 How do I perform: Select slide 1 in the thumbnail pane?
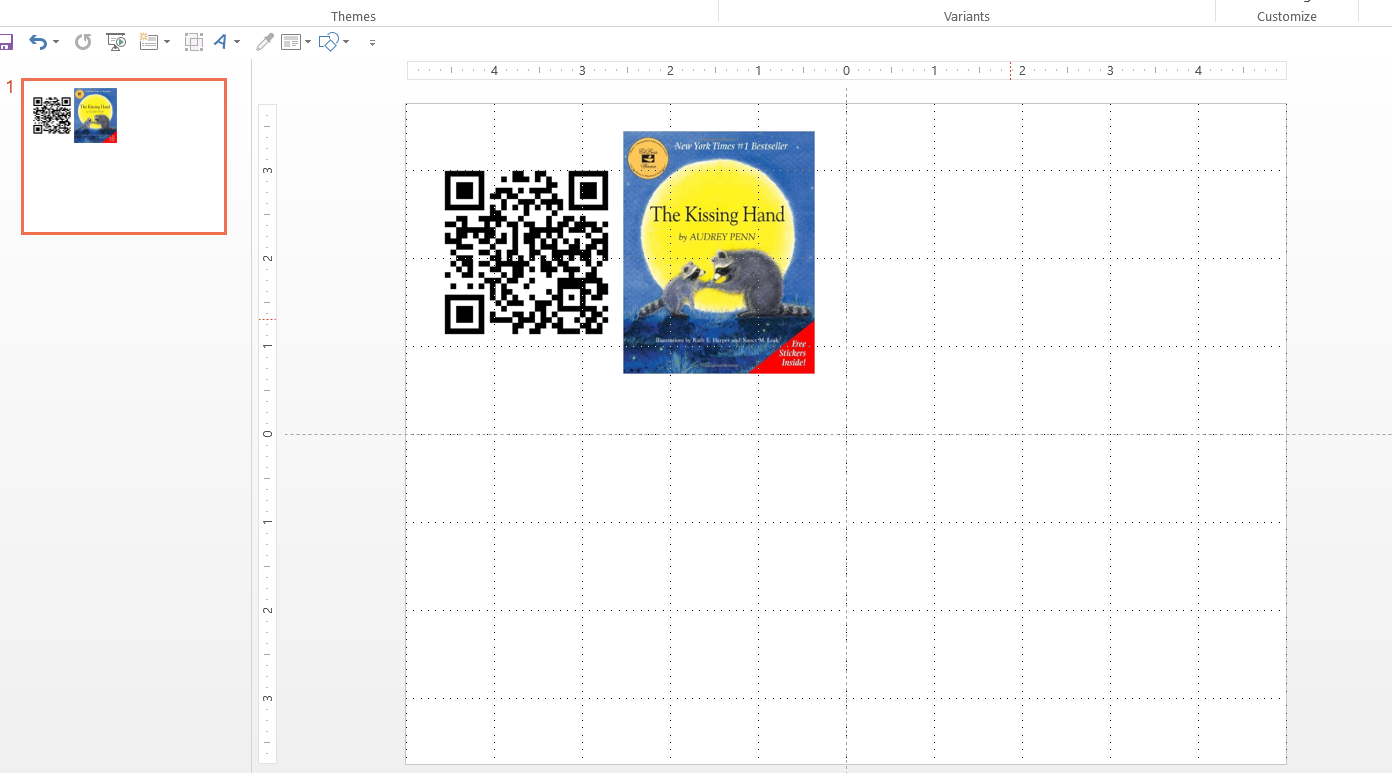tap(123, 156)
